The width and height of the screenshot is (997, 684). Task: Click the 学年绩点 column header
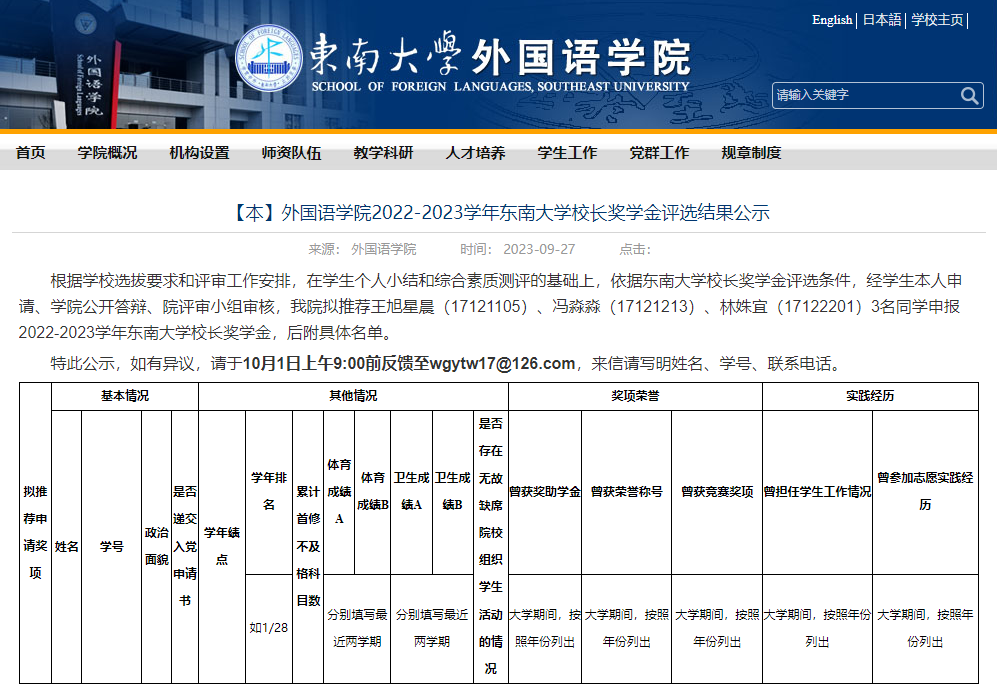pos(222,546)
